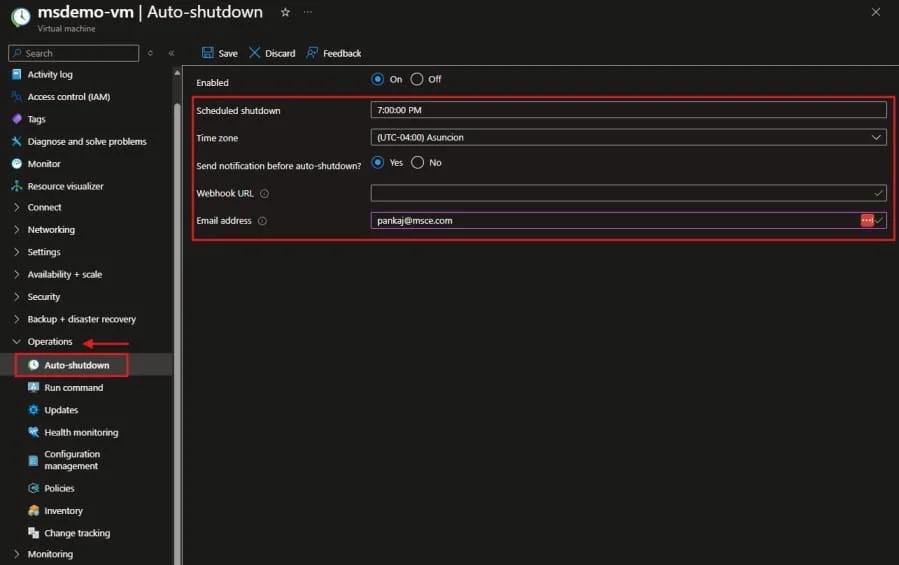
Task: Open Resource visualizer page
Action: pyautogui.click(x=65, y=186)
